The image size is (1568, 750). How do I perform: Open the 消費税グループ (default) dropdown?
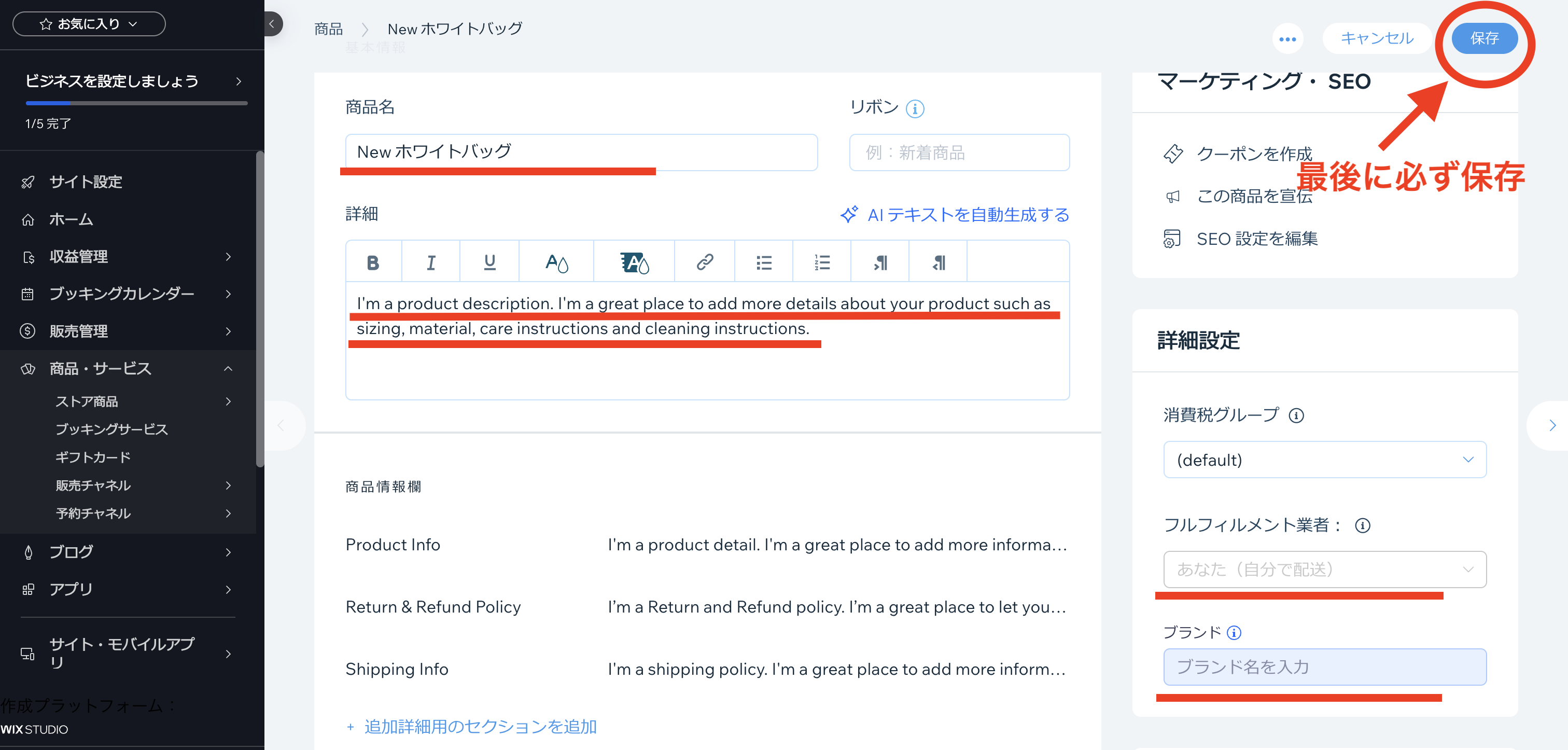(x=1324, y=460)
